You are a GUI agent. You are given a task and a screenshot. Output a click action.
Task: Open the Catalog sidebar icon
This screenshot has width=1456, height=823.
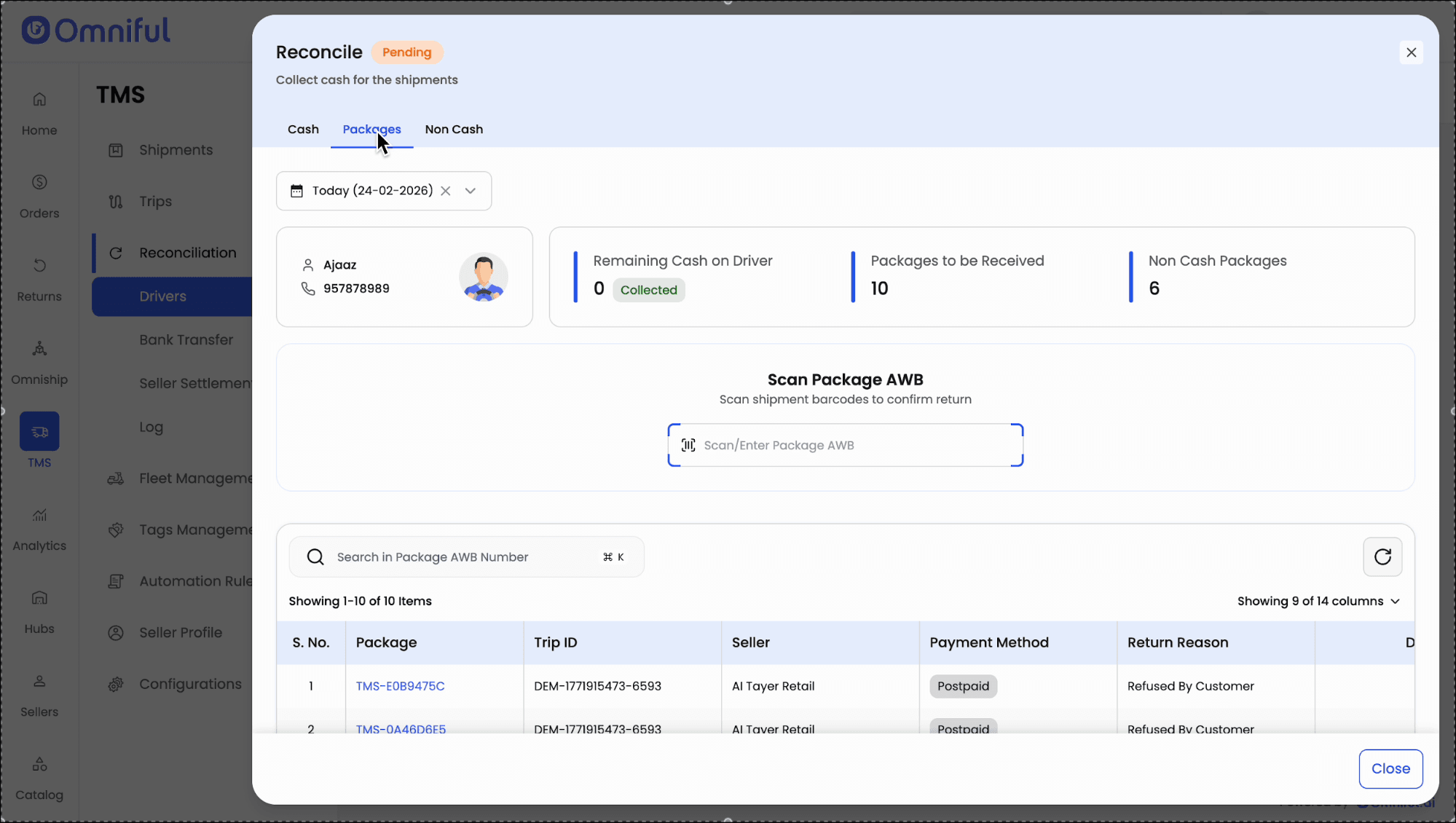[39, 765]
